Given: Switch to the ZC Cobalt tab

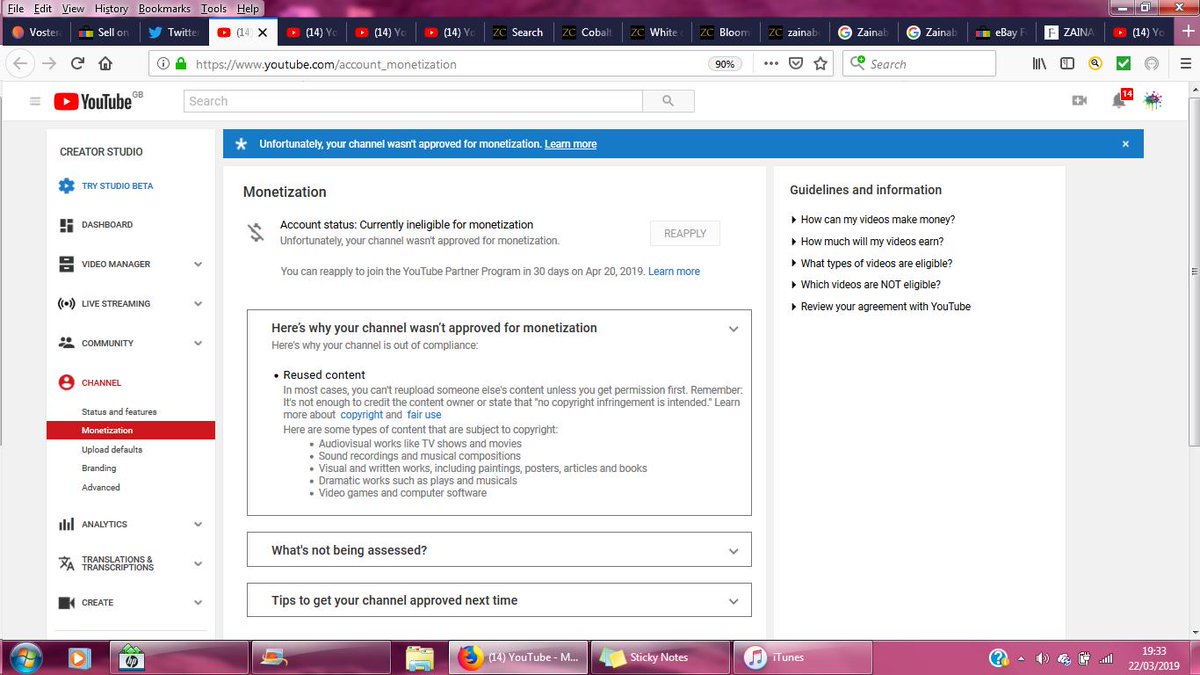Looking at the screenshot, I should click(587, 32).
